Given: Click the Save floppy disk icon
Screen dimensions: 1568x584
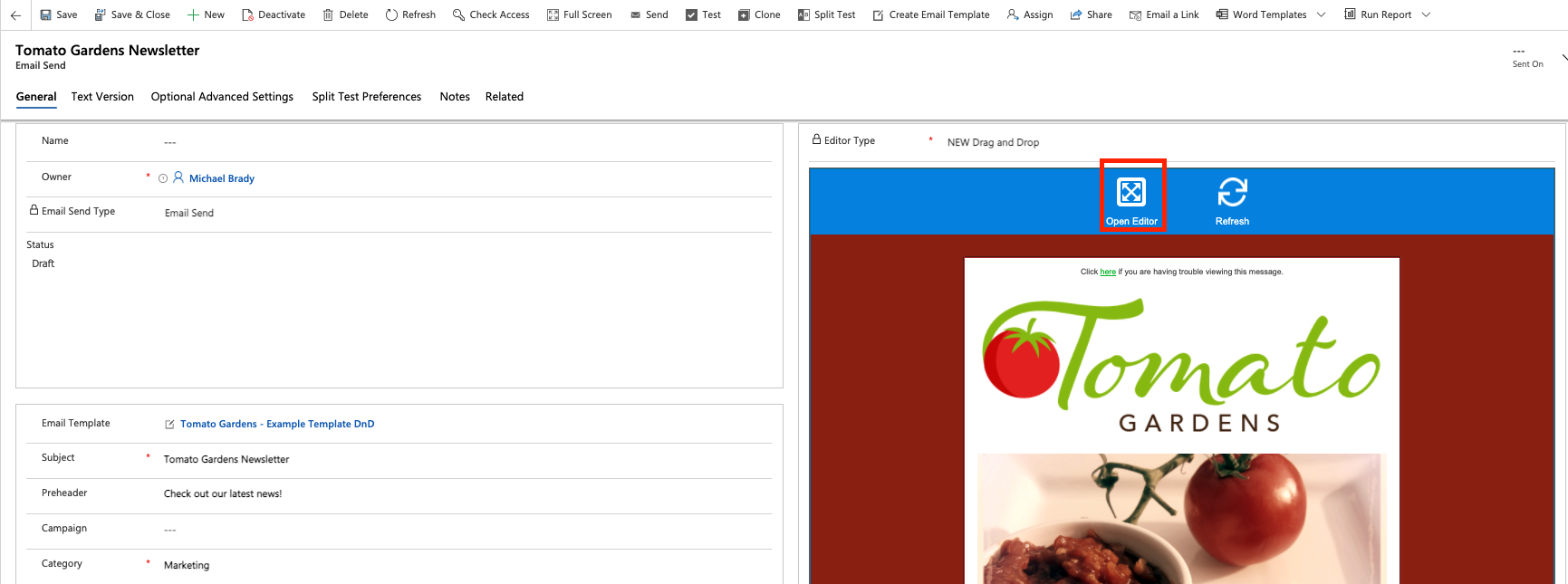Looking at the screenshot, I should point(46,14).
